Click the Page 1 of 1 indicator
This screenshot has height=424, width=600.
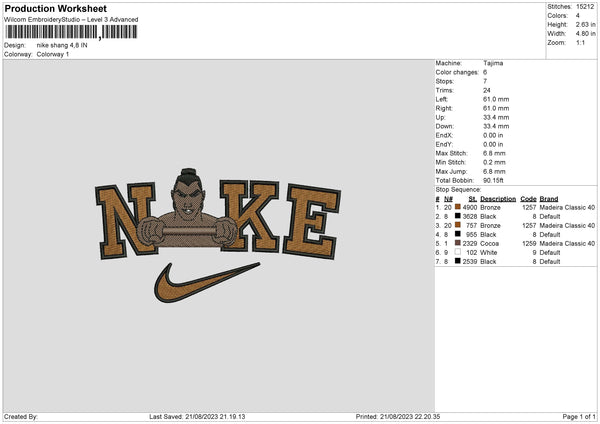pos(579,417)
